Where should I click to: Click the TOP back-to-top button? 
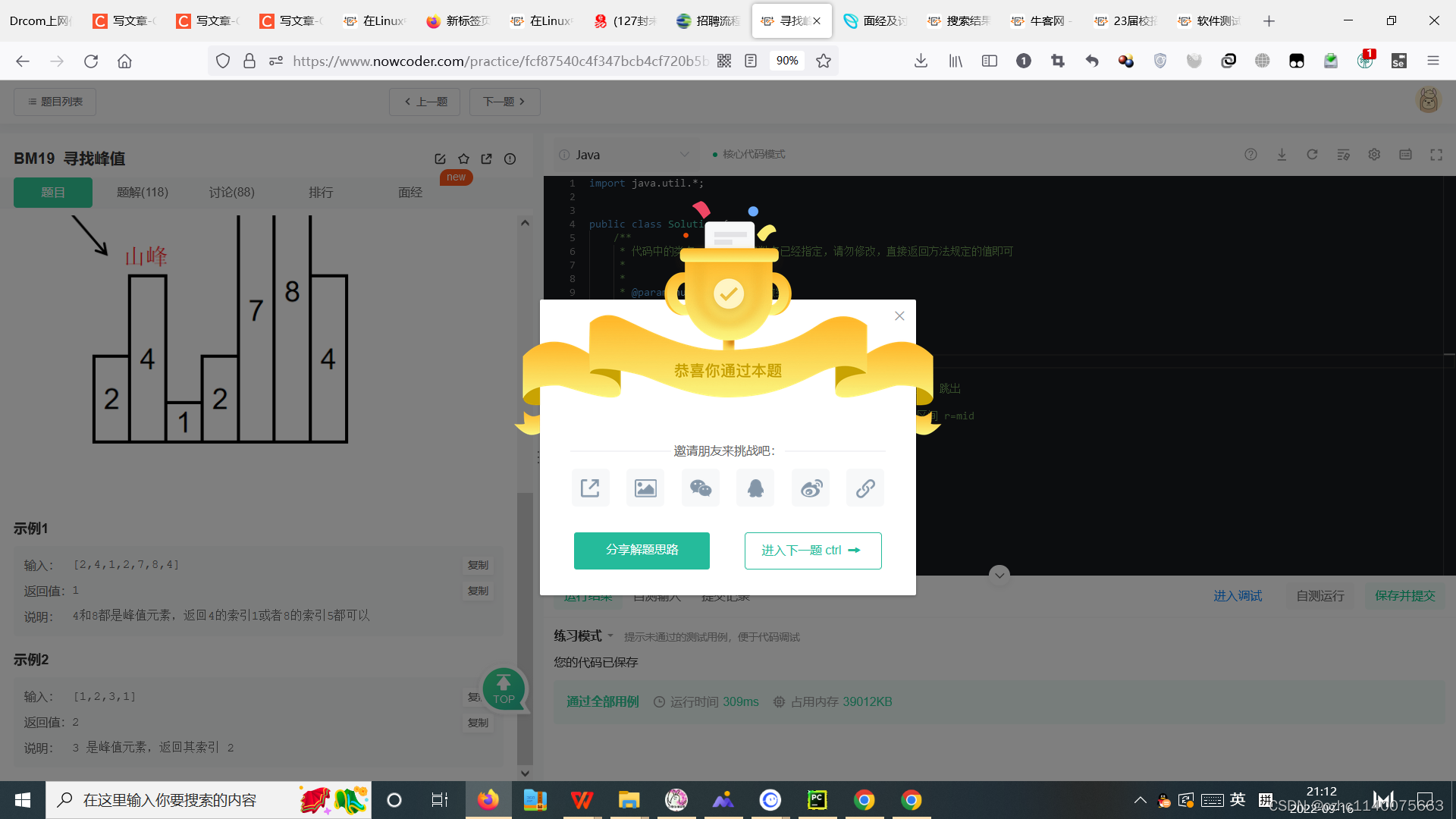[504, 689]
